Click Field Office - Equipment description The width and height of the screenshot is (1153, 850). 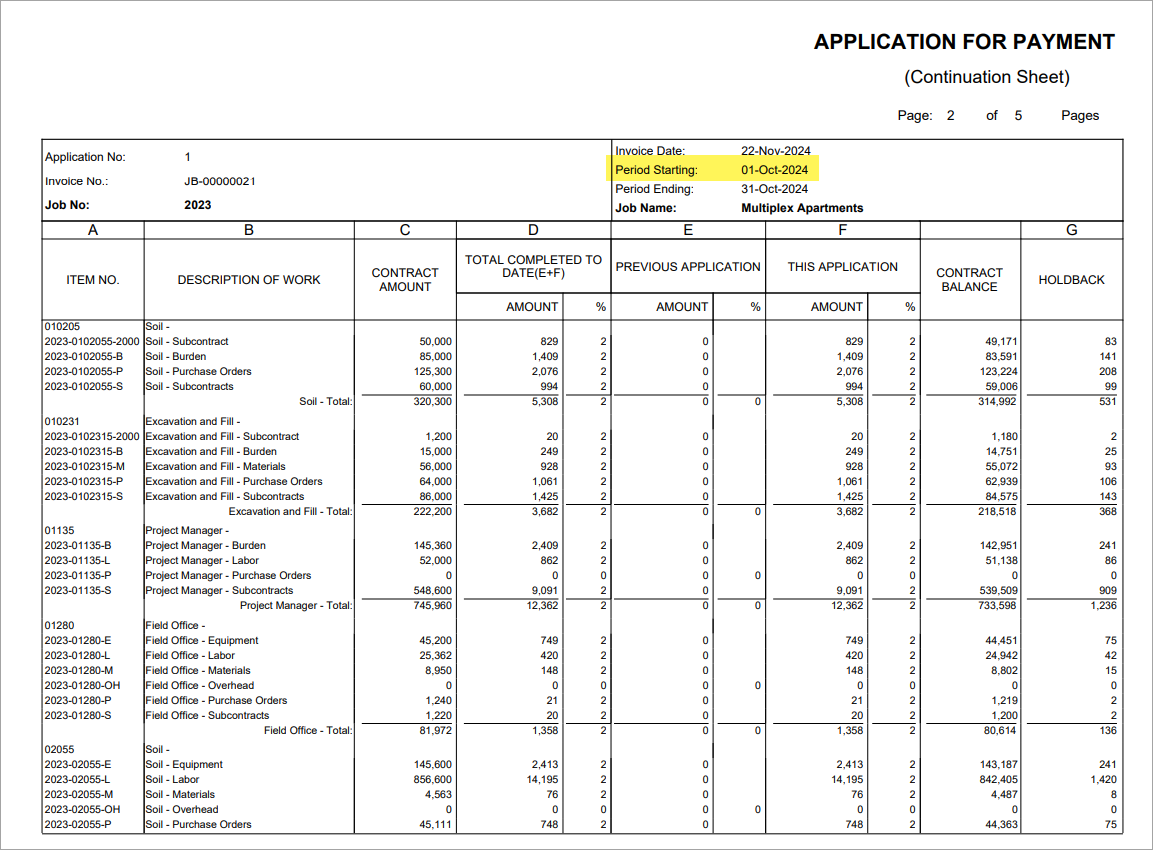coord(202,640)
